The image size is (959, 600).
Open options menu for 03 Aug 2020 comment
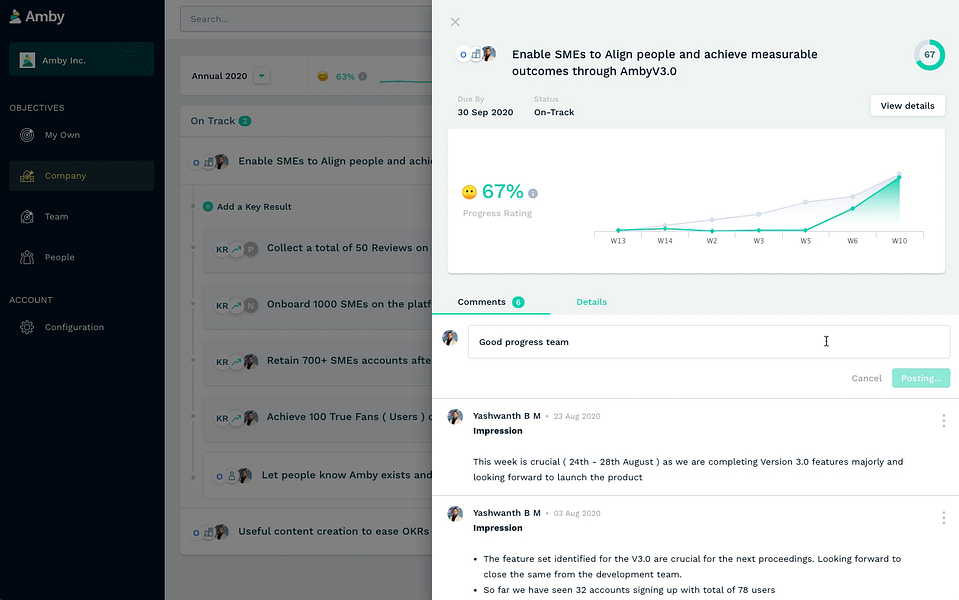943,518
